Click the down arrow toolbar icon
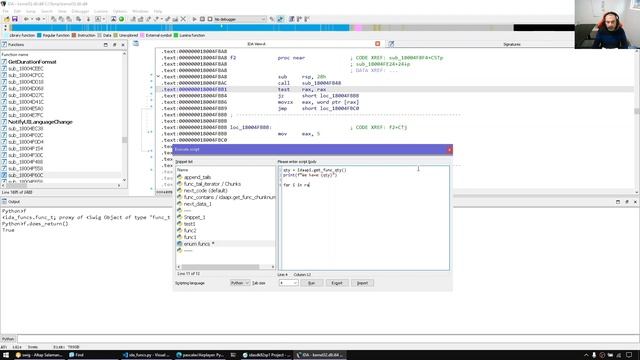 (88, 19)
